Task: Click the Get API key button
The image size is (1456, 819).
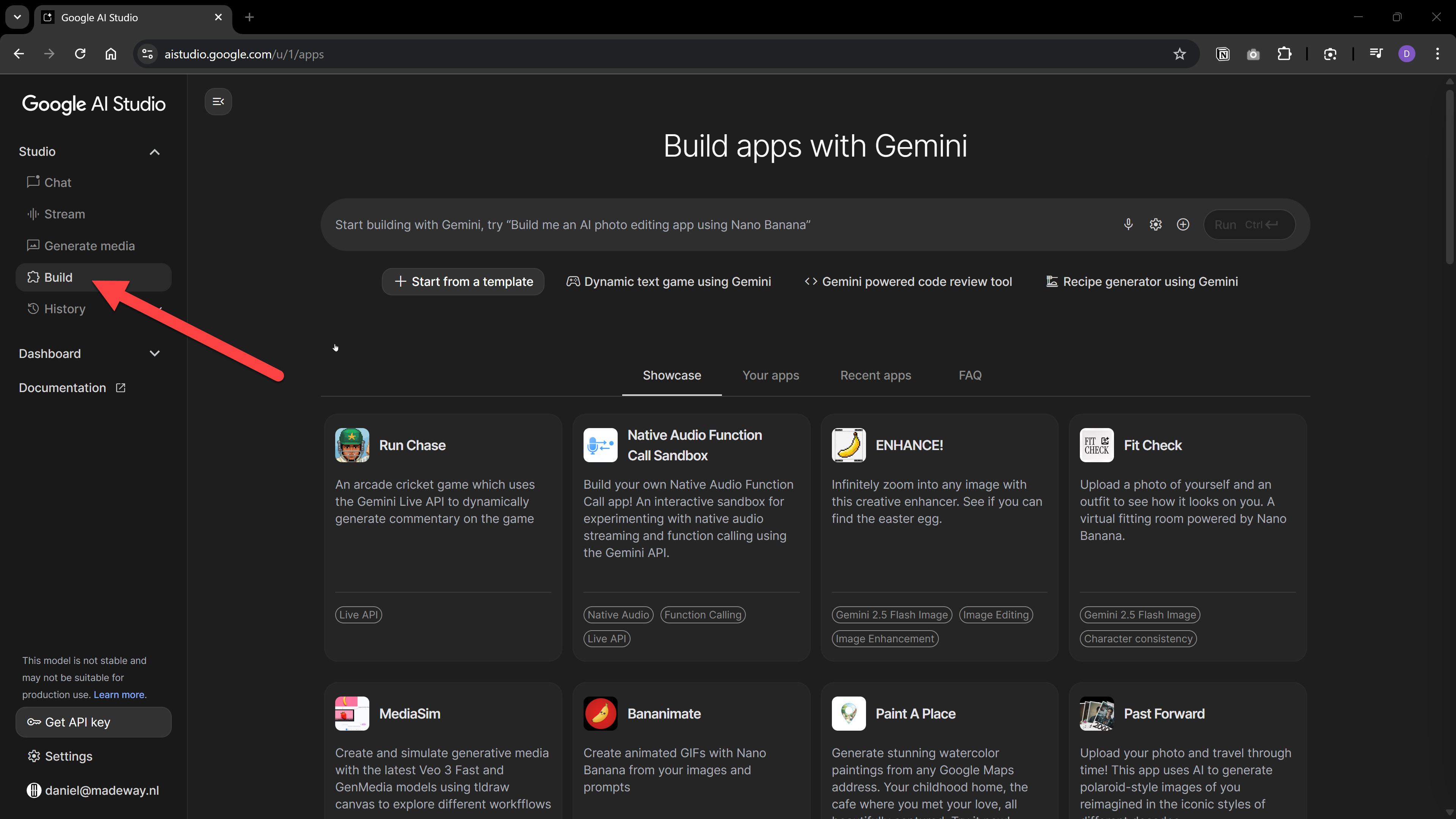Action: point(93,722)
